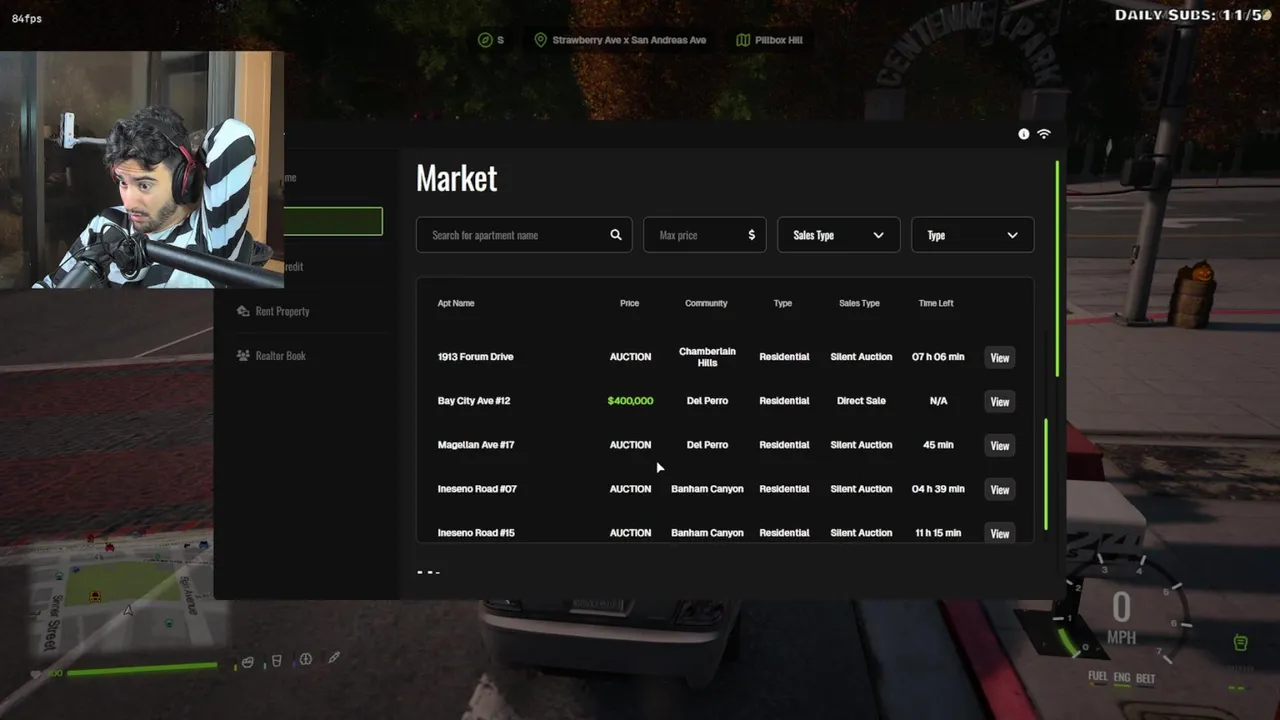Click the Realtor Book people icon
Screen dimensions: 1280x720
243,355
